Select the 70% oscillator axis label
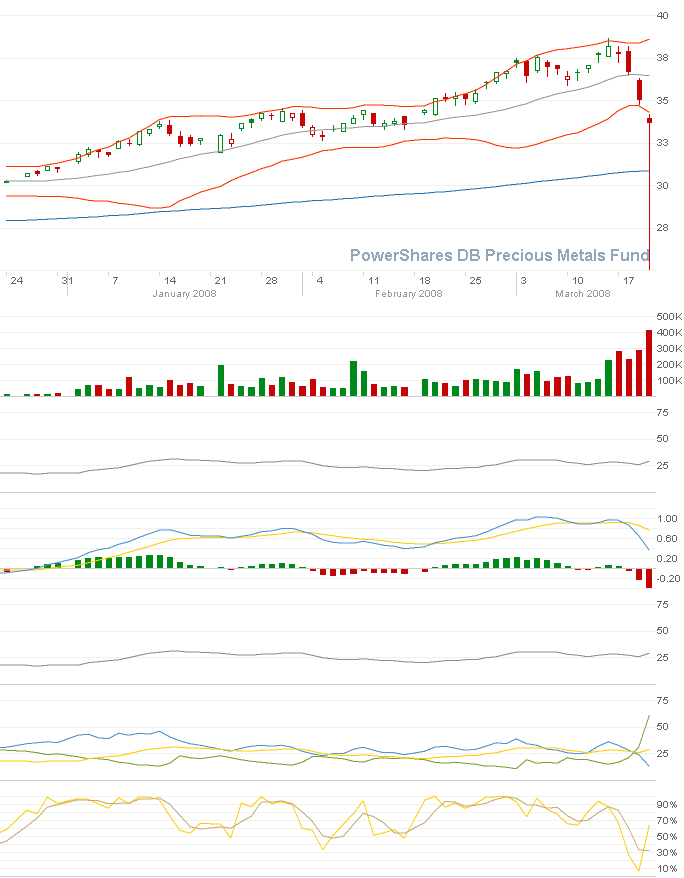The height and width of the screenshot is (878, 684). pos(667,821)
